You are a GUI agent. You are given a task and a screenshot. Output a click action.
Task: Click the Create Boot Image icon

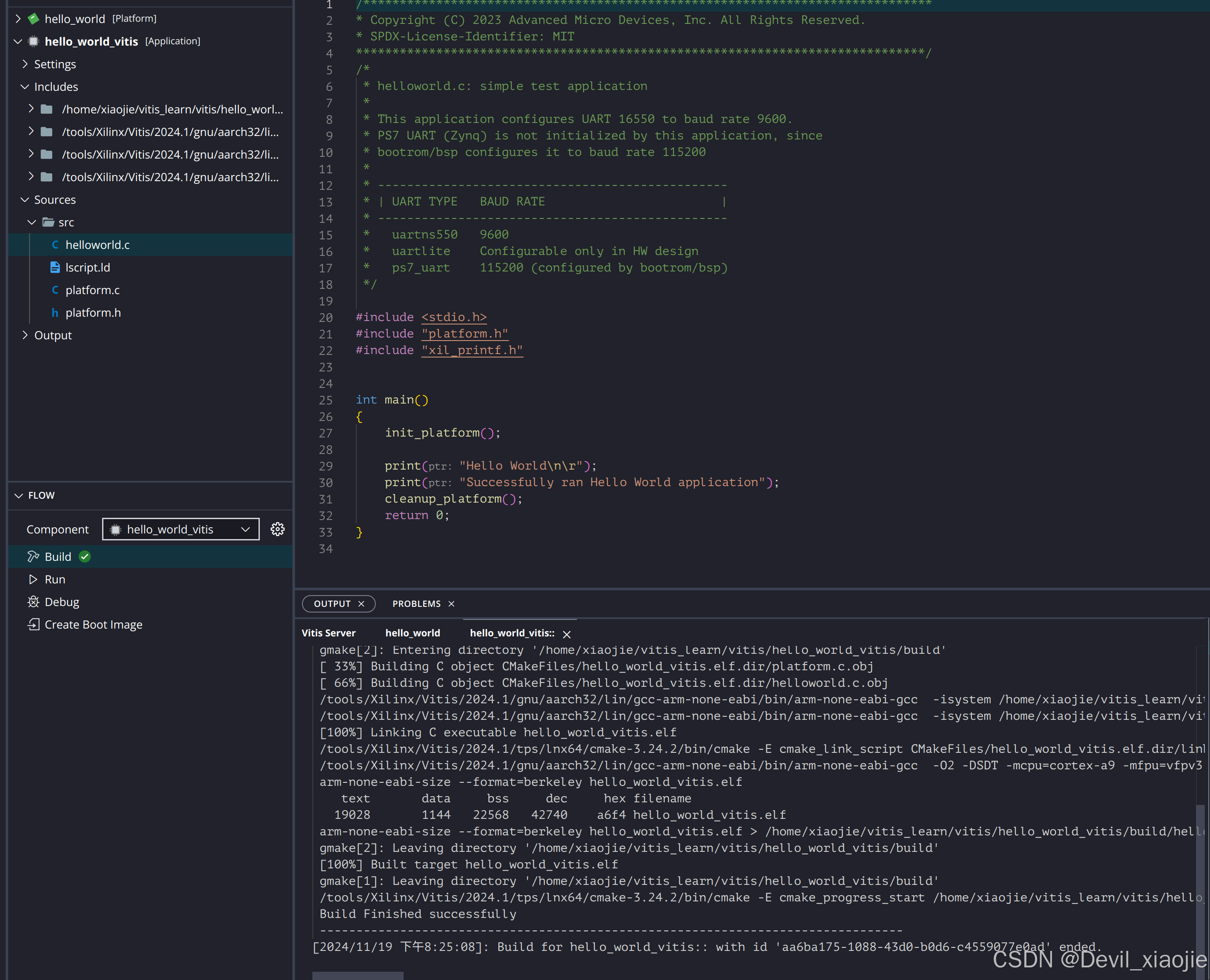point(33,624)
